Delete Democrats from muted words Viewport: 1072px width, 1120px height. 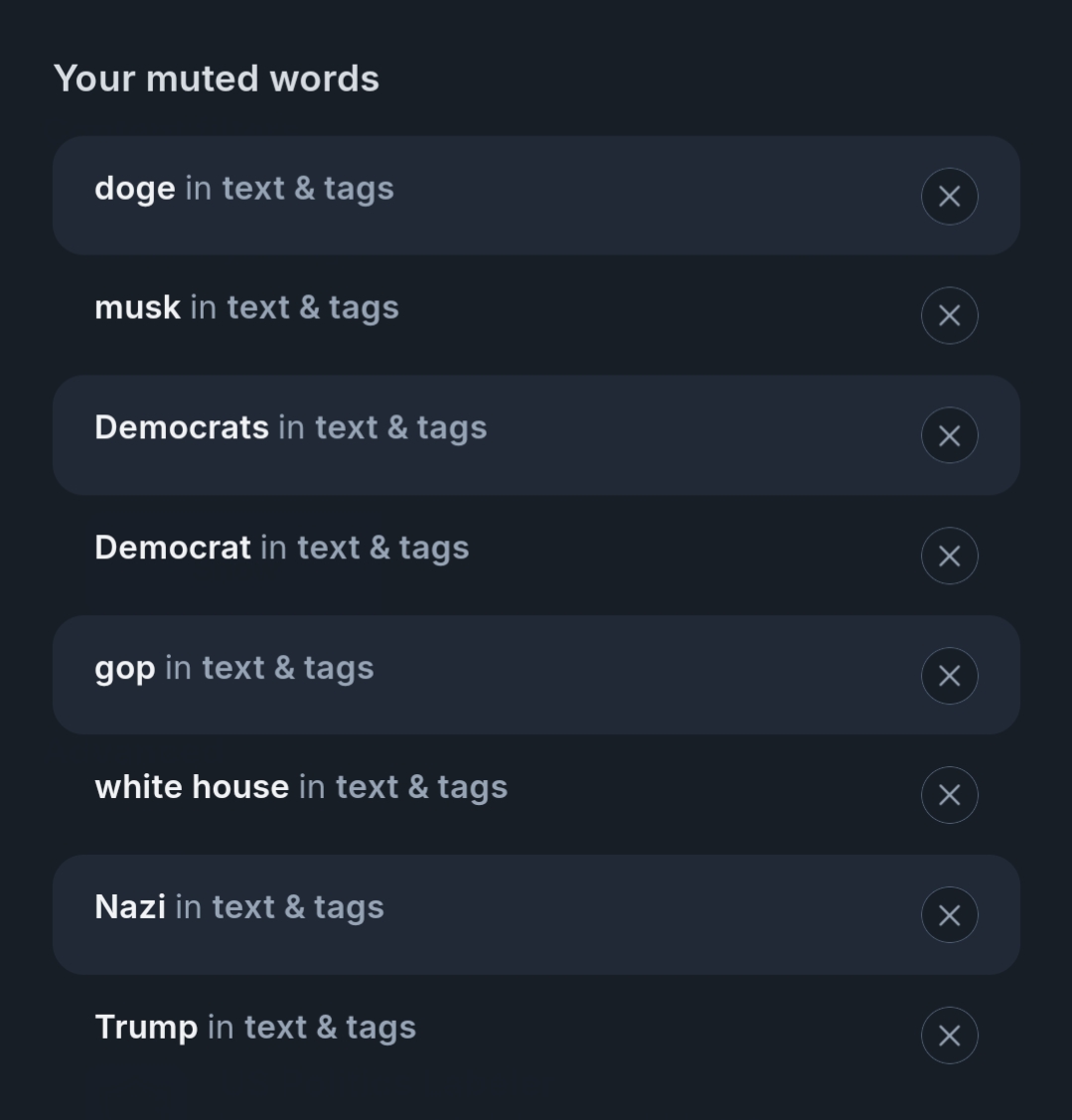tap(949, 435)
